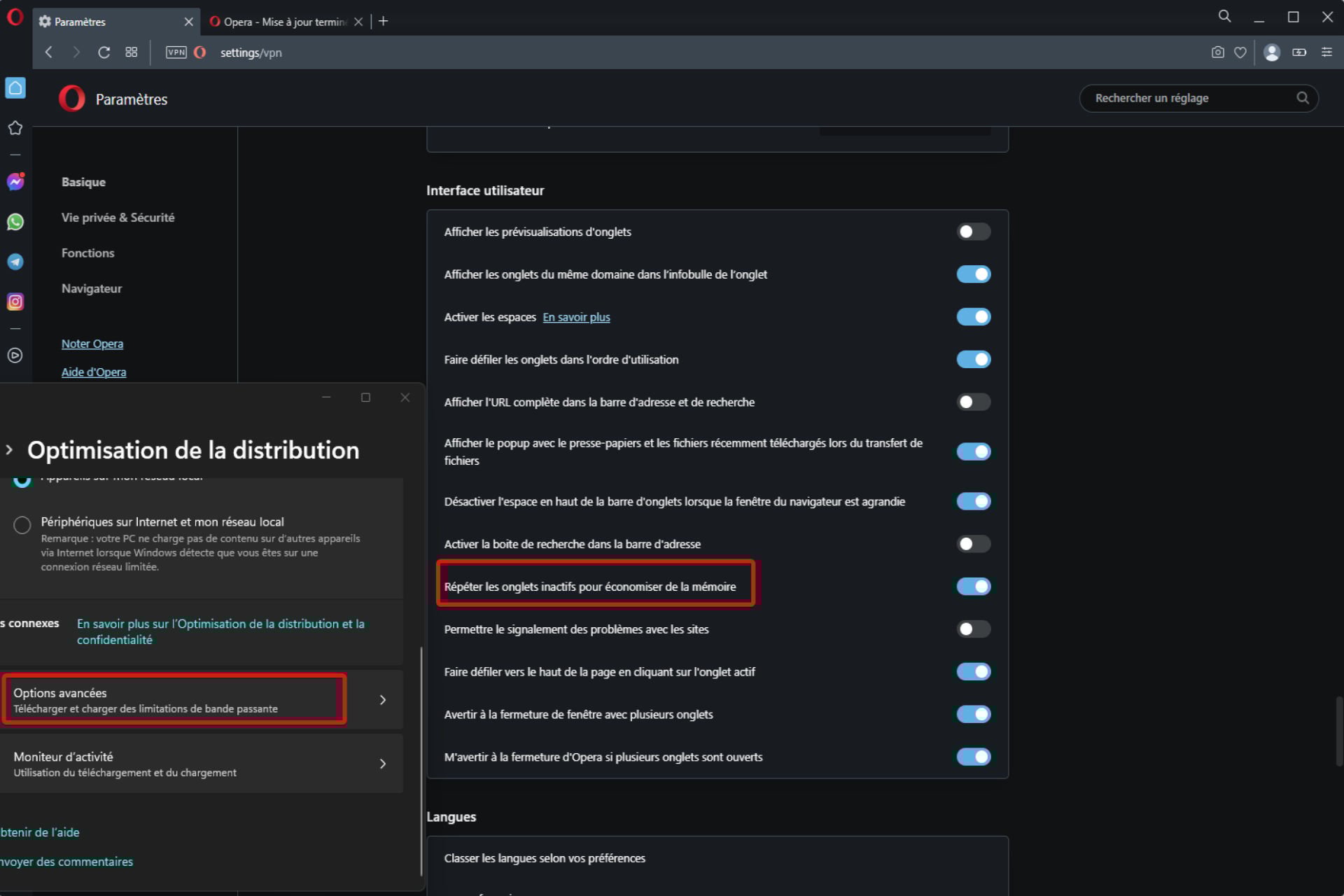Select Périphériques sur Internet et mon réseau local
Screen dimensions: 1344x896
(22, 525)
